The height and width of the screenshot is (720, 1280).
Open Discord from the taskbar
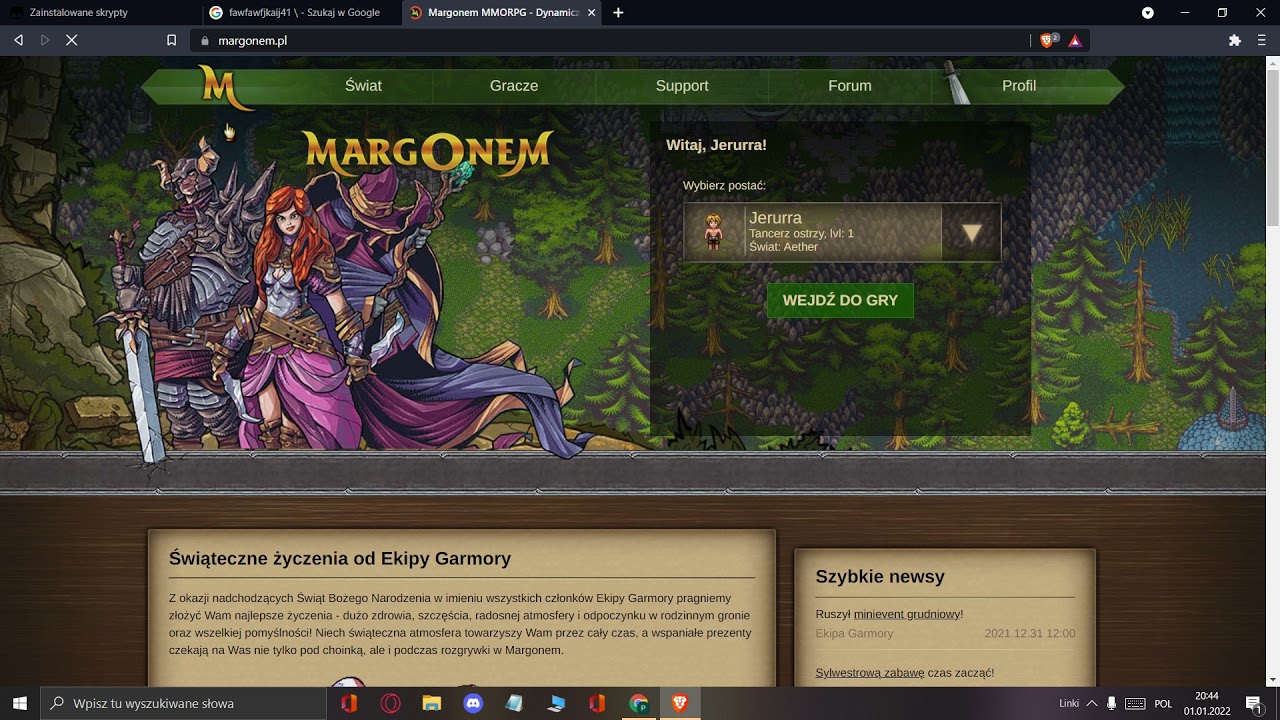point(473,703)
